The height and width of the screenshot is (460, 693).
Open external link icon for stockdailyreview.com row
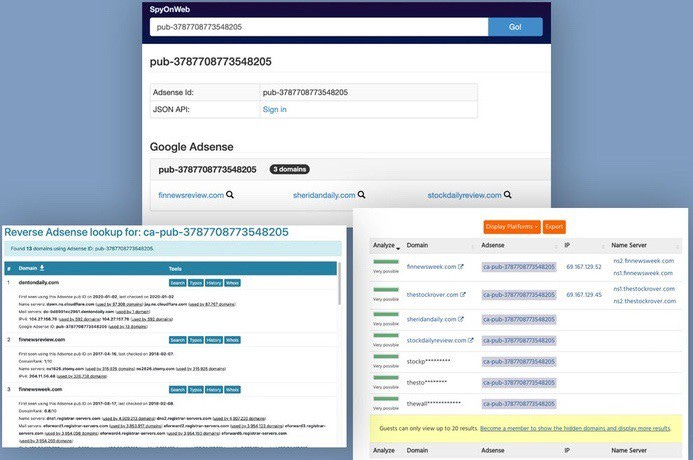coord(470,340)
